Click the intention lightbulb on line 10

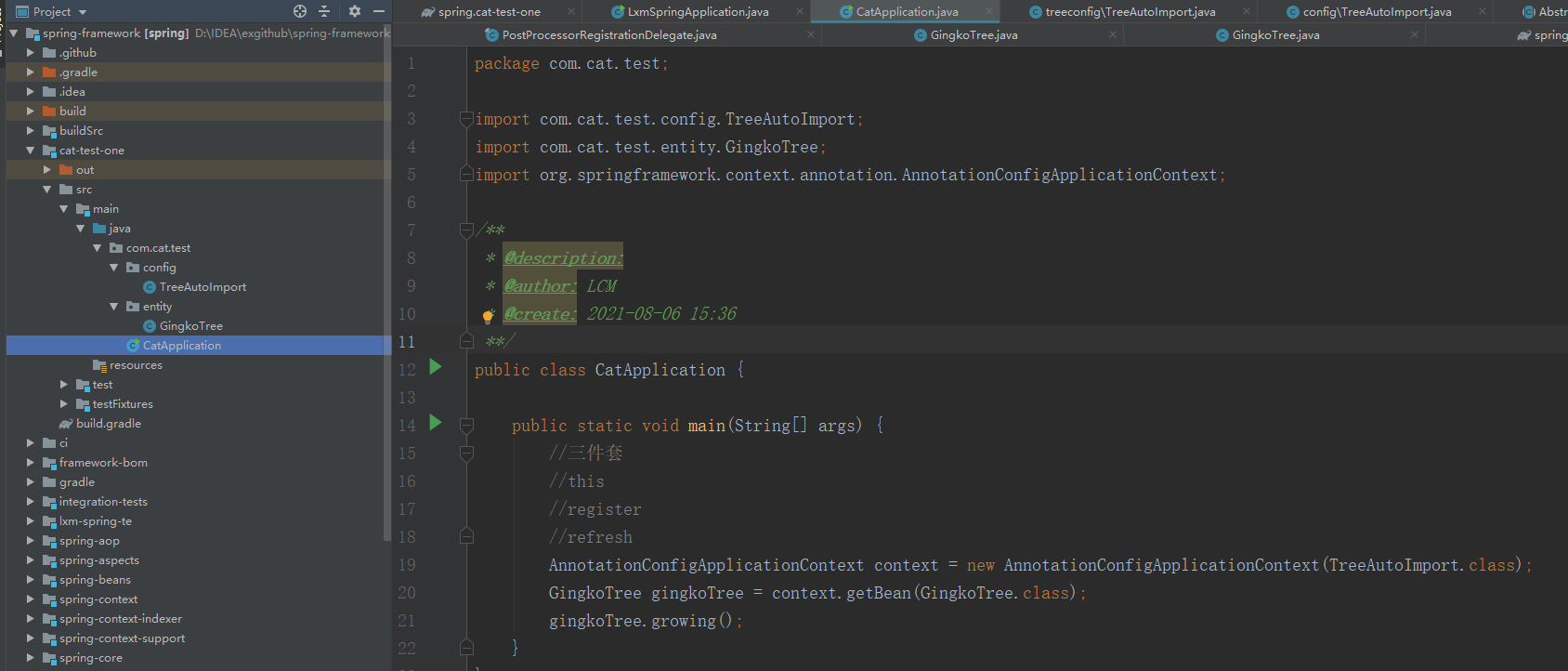(488, 316)
